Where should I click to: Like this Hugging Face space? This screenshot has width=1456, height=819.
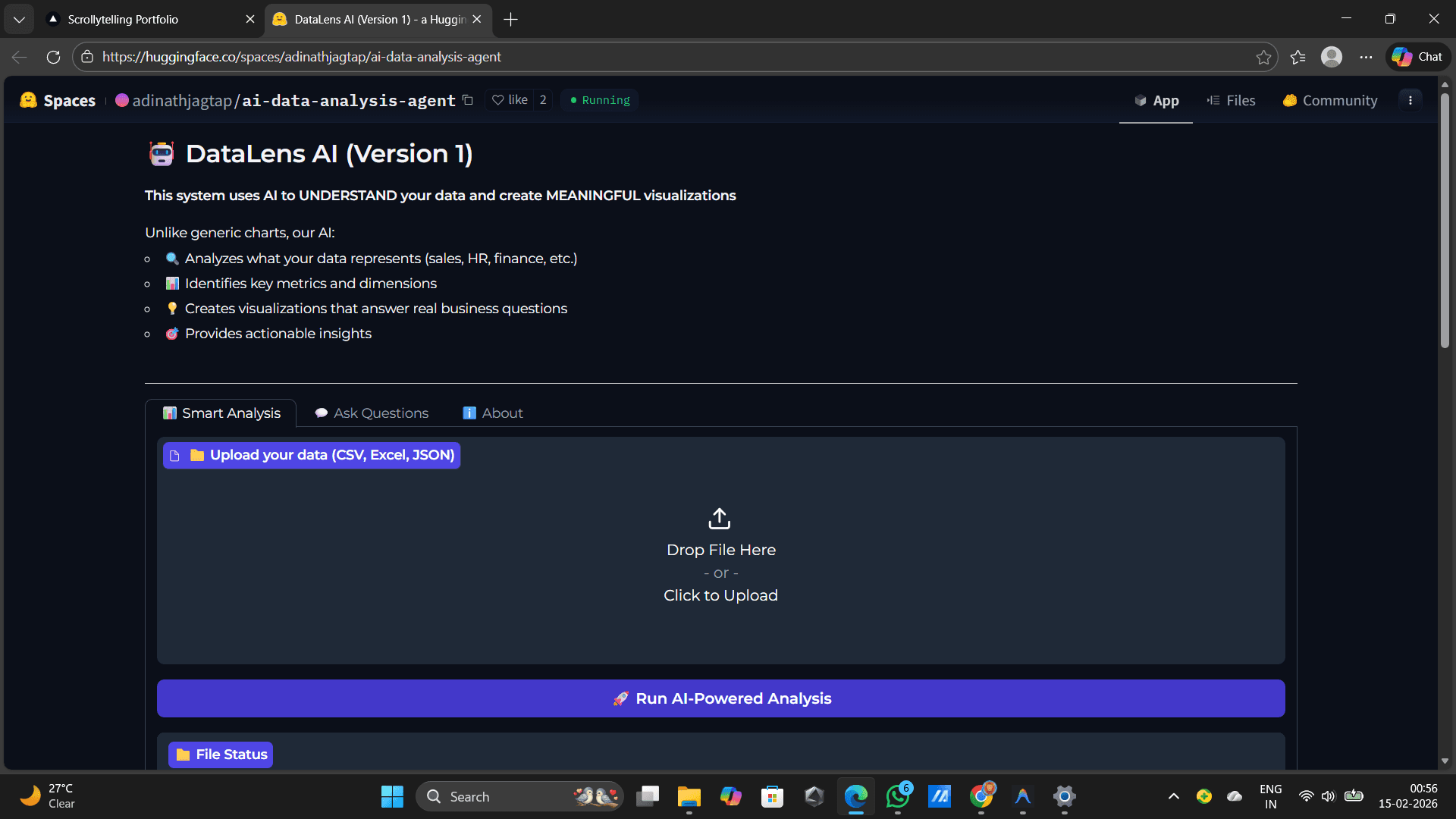(510, 100)
